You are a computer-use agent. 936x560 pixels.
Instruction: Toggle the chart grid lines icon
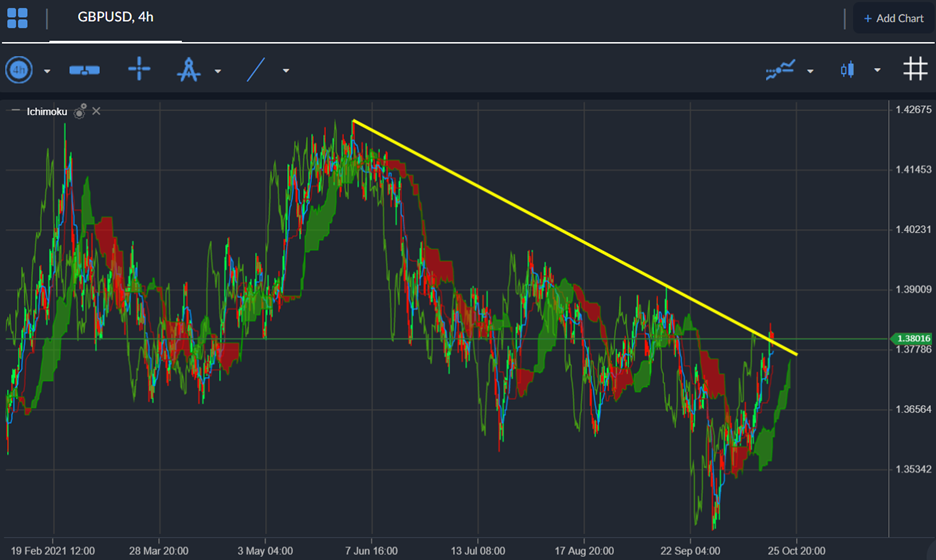(915, 69)
